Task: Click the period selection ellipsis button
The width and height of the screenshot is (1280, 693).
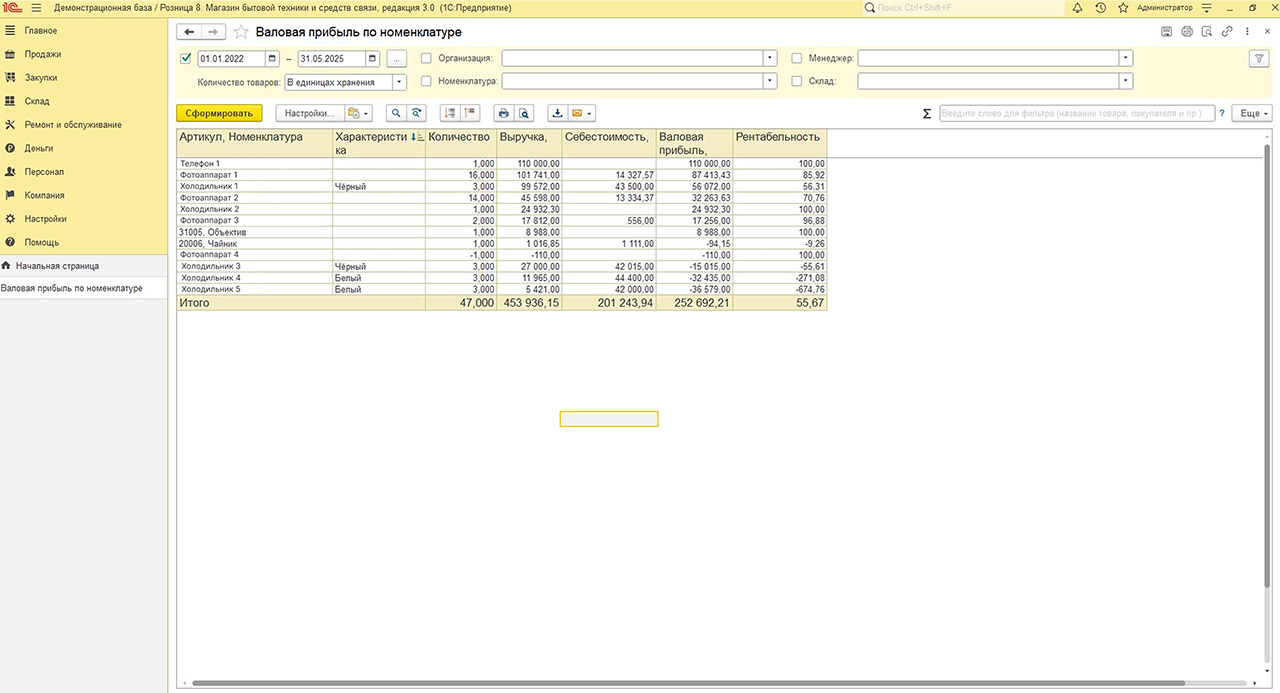Action: coord(397,58)
